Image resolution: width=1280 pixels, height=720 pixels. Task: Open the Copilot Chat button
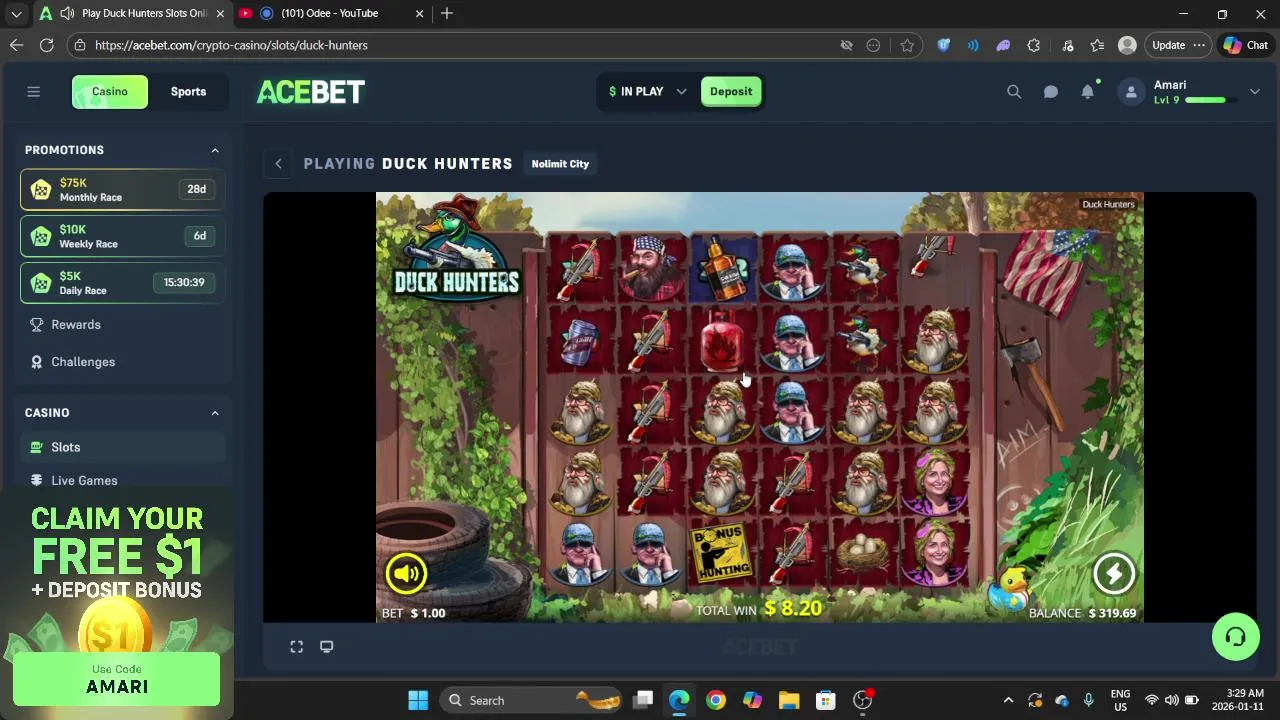tap(1245, 45)
